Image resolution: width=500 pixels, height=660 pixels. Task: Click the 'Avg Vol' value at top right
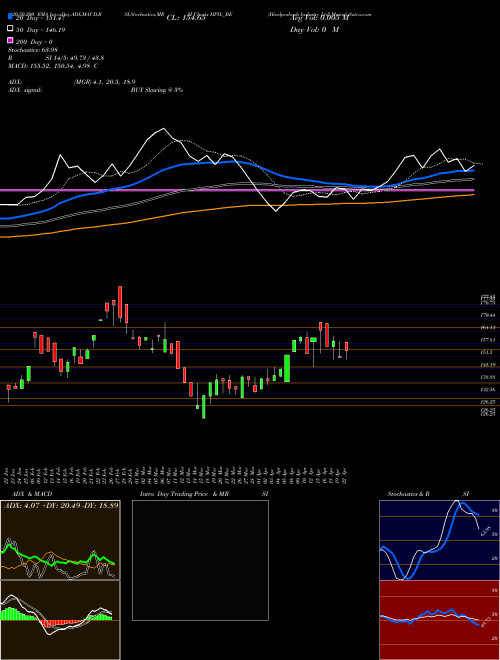tap(319, 18)
